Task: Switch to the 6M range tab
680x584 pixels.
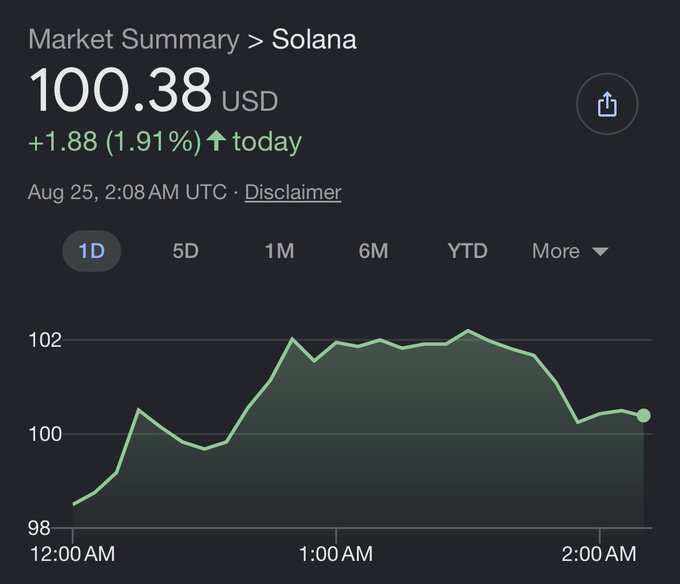Action: click(x=373, y=251)
